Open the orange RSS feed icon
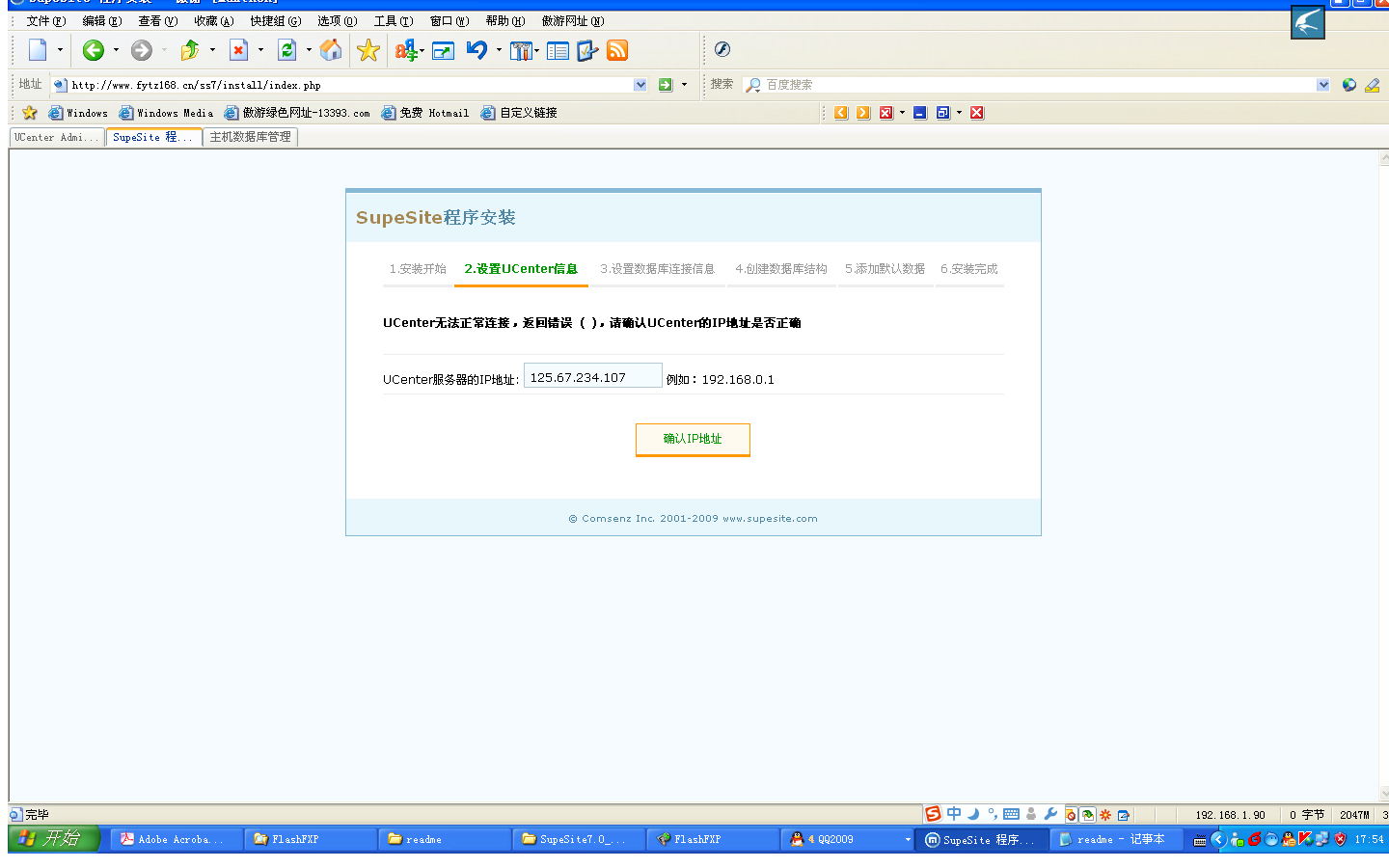 click(617, 51)
